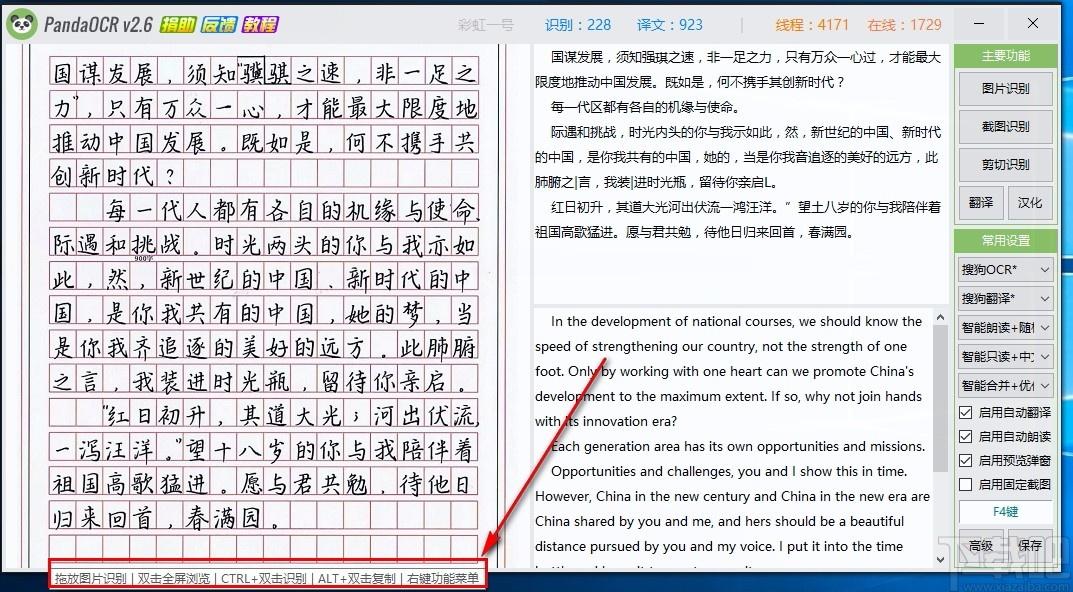Click the CTRL+双击识别 status bar hint
This screenshot has height=592, width=1073.
pos(263,578)
